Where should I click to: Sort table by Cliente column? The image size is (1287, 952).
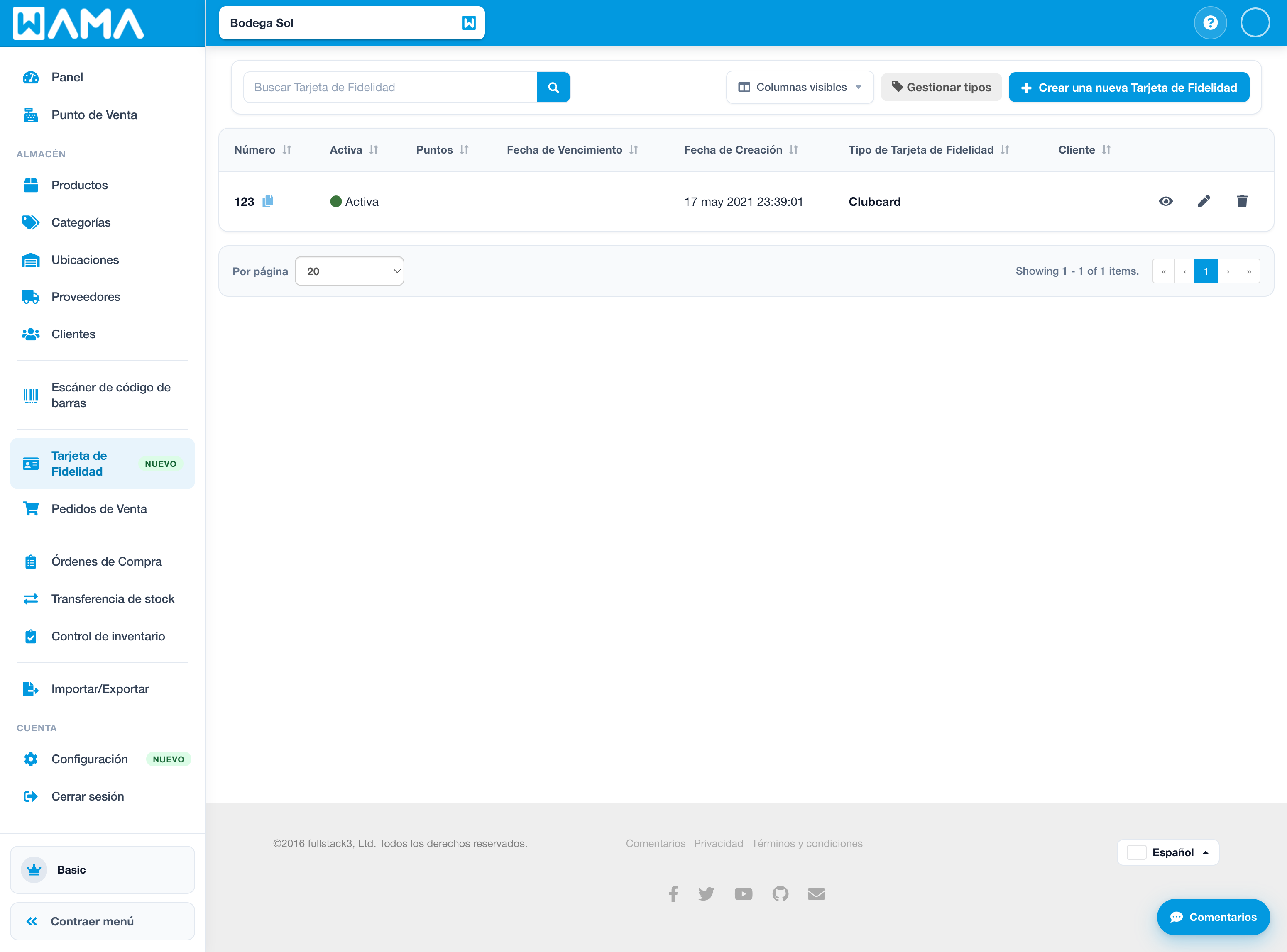click(1084, 150)
